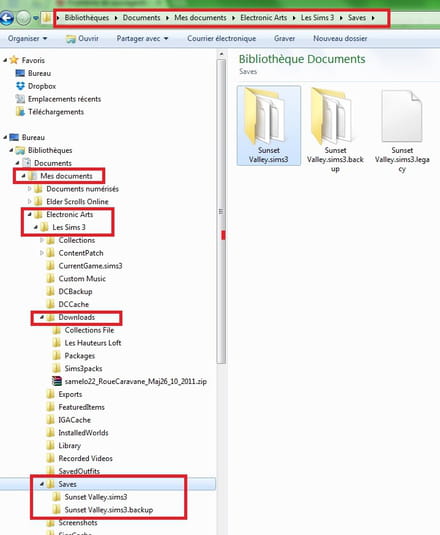Click Electronic Arts in the address breadcrumb
Image resolution: width=440 pixels, height=535 pixels.
pos(263,18)
